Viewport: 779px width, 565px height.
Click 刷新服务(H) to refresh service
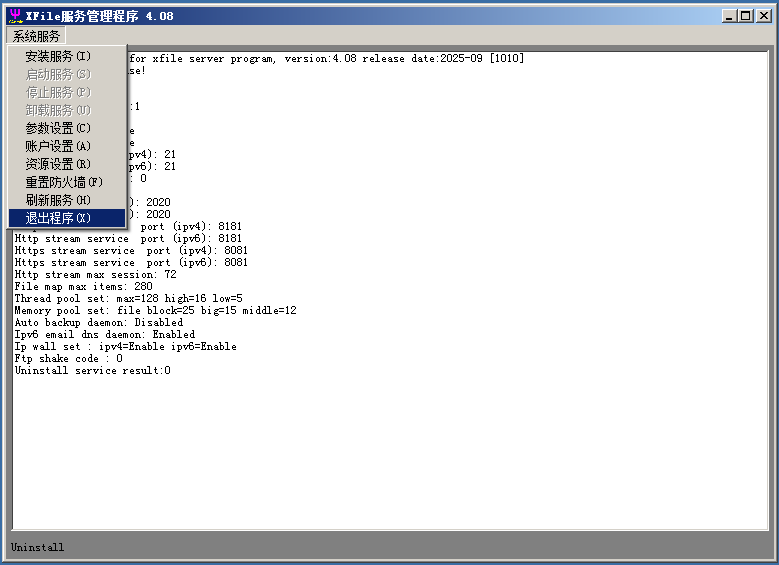tap(58, 200)
